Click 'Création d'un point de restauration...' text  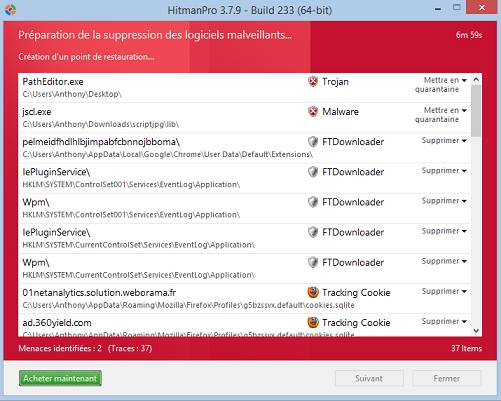[86, 57]
